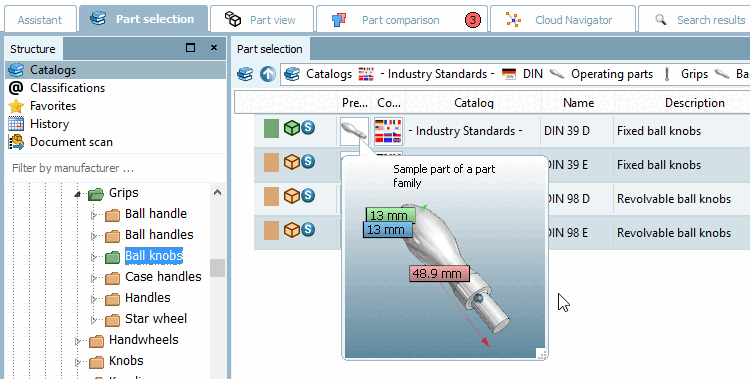This screenshot has width=750, height=379.
Task: Click the Co... column header
Action: pos(389,103)
